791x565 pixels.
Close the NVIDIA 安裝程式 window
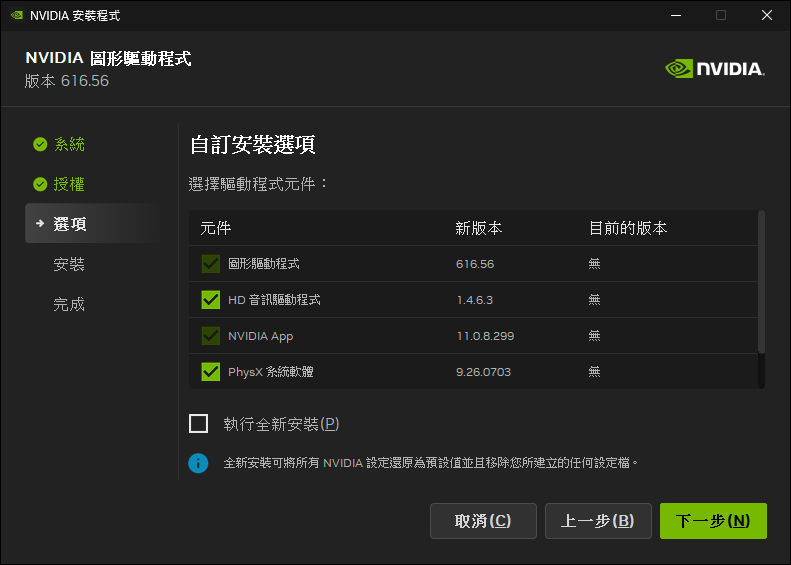(767, 15)
